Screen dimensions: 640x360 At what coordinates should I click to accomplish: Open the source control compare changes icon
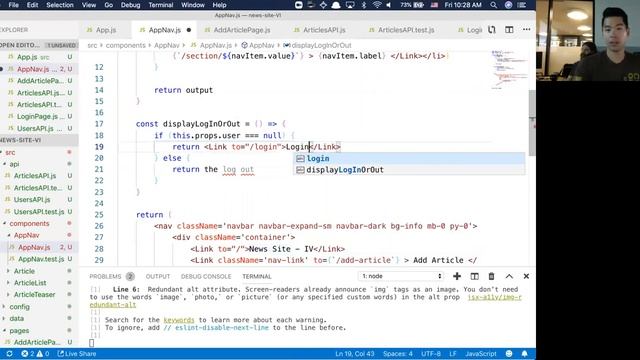[x=492, y=30]
